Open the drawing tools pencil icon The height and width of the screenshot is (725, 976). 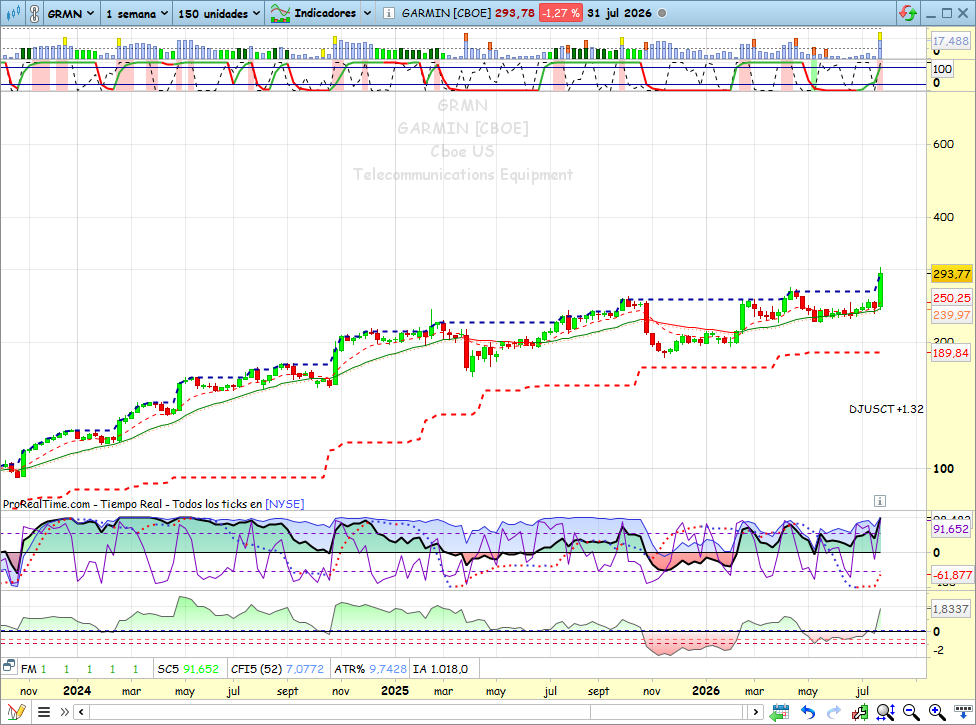tap(16, 711)
